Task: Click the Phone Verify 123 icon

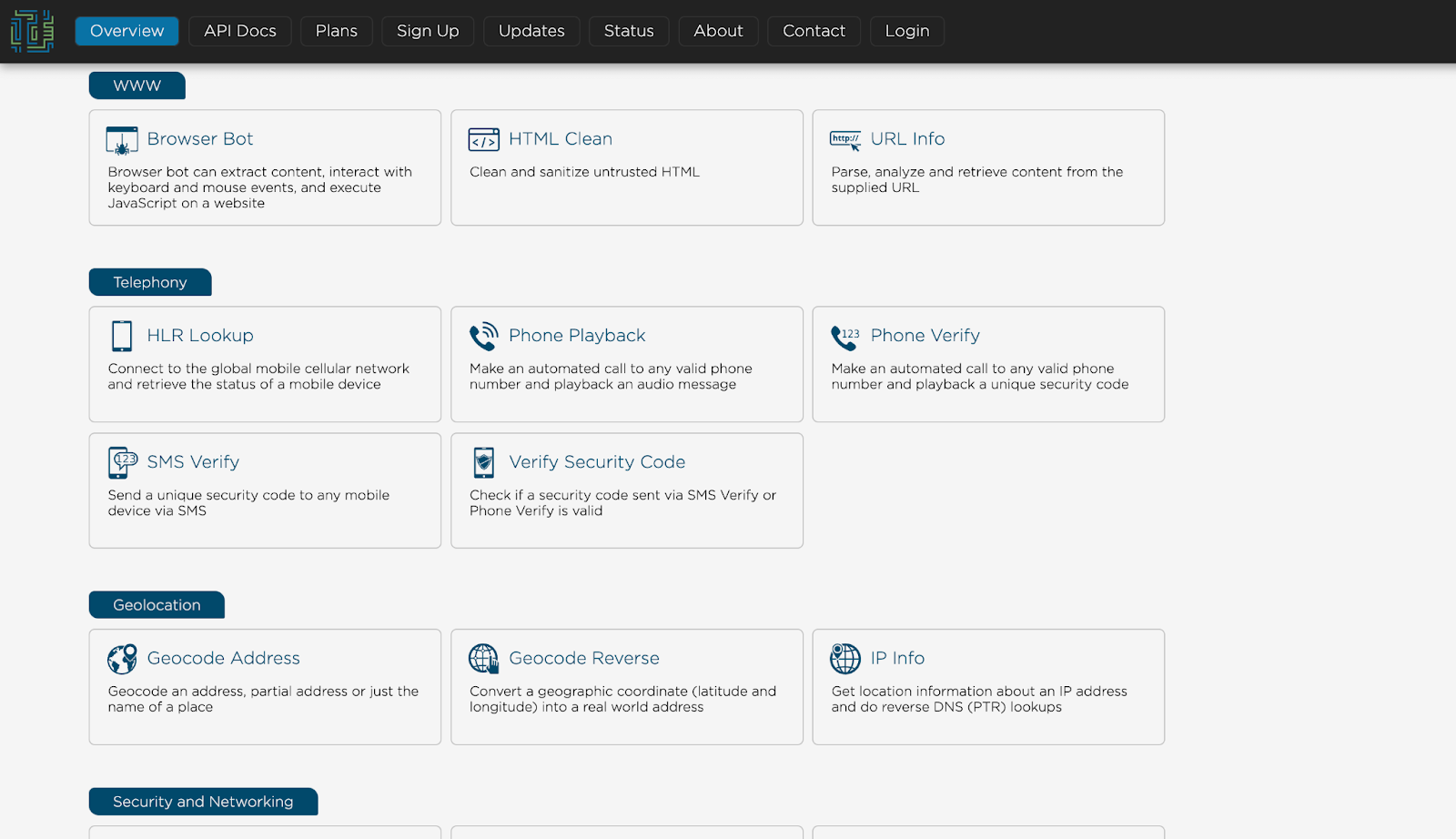Action: [x=845, y=337]
